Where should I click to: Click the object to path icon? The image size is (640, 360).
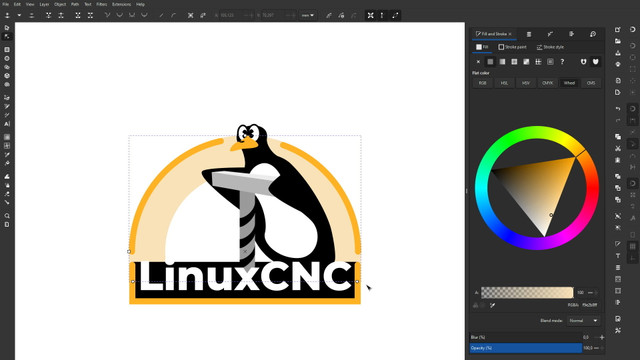pyautogui.click(x=191, y=15)
